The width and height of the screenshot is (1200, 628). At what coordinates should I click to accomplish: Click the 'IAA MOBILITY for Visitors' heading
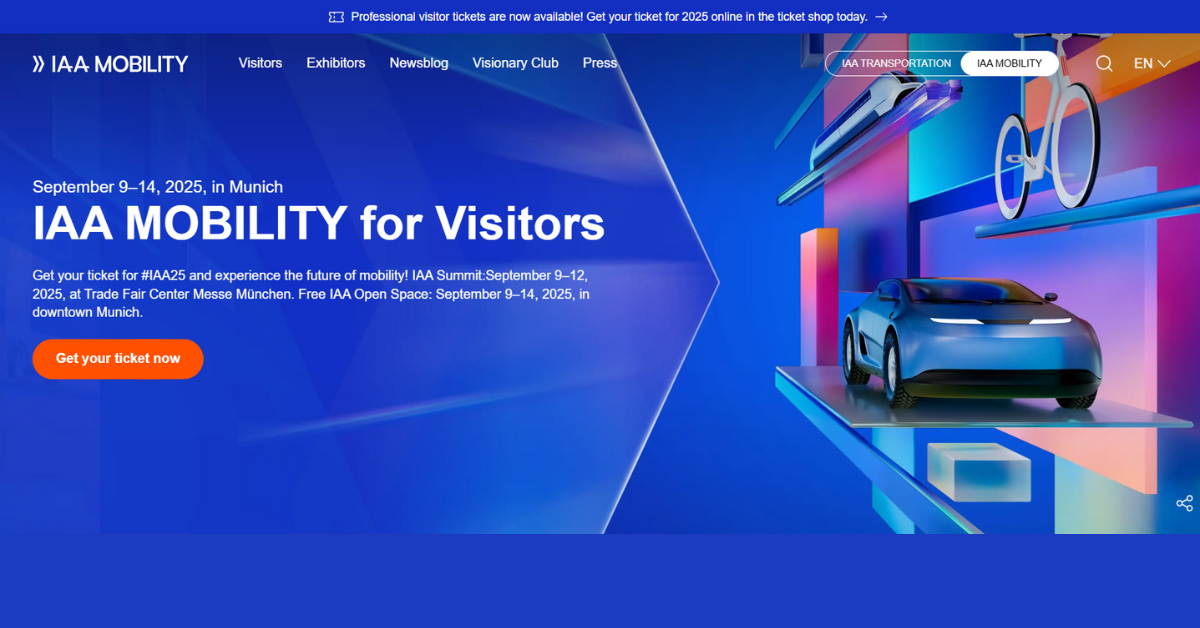319,223
